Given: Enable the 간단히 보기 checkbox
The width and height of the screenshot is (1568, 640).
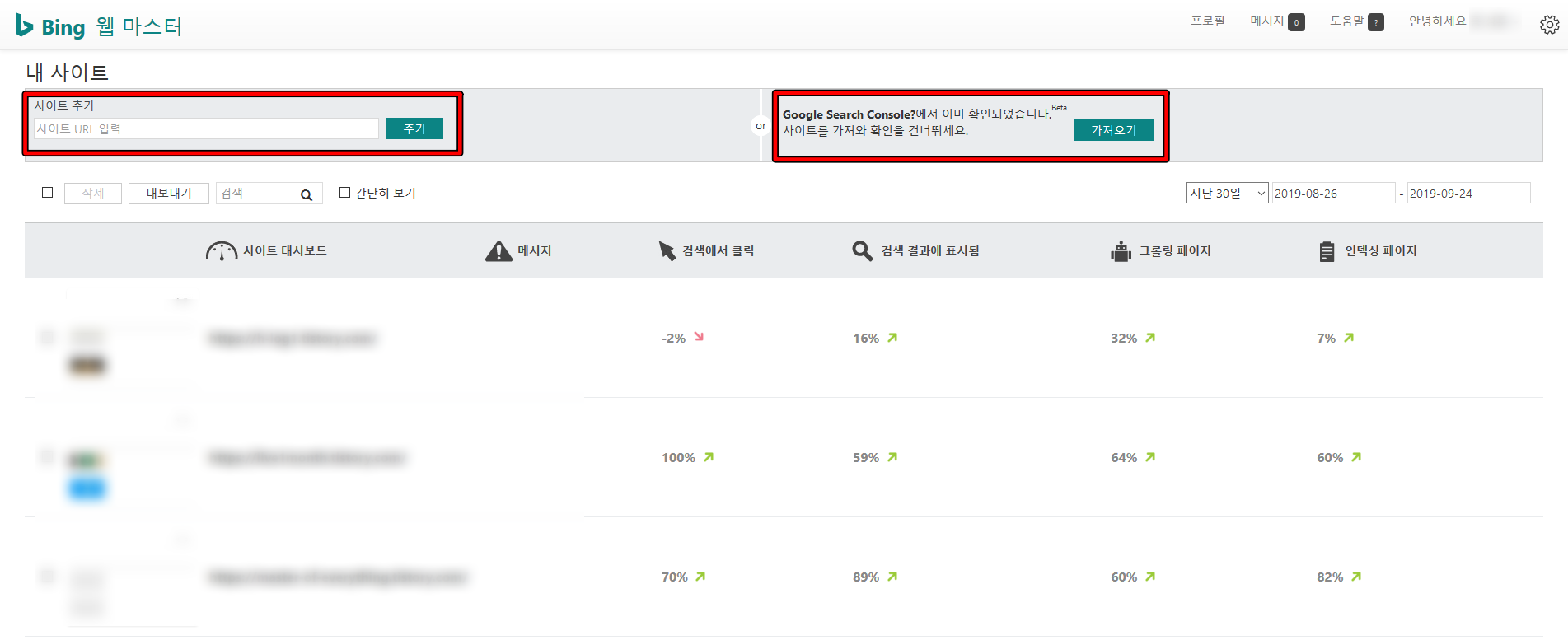Looking at the screenshot, I should click(x=345, y=193).
